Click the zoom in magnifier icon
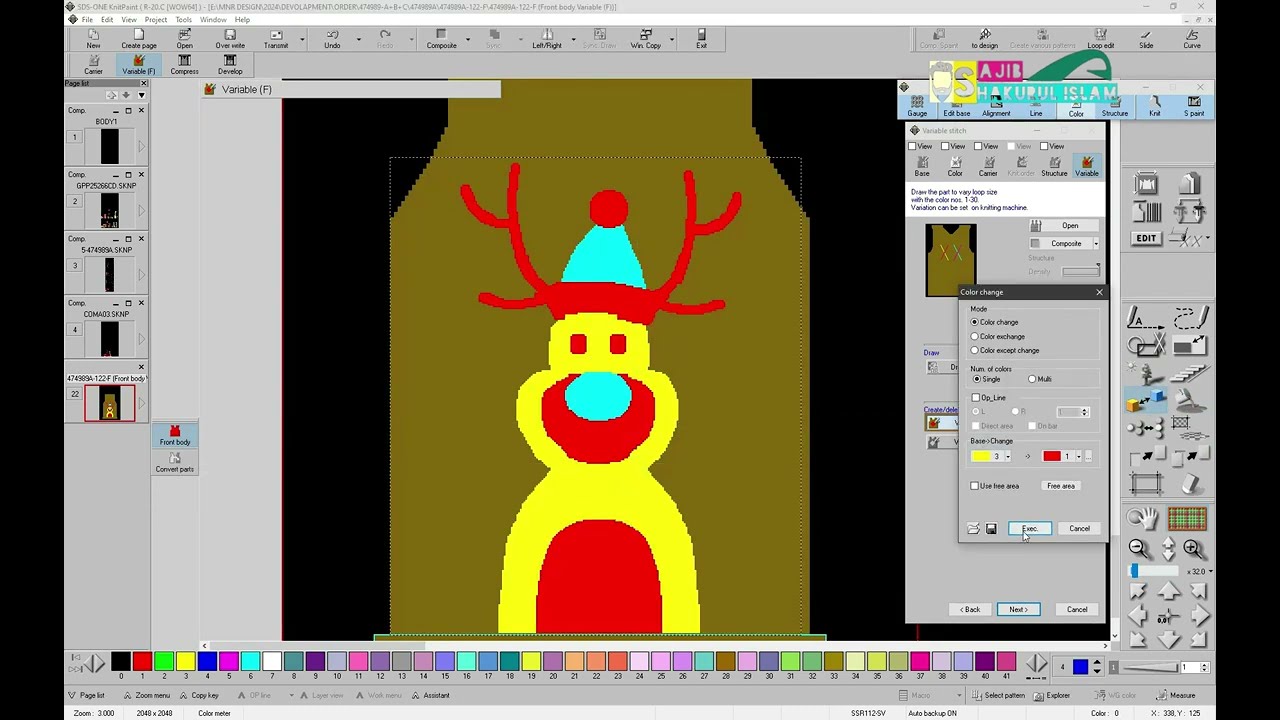 click(1193, 547)
